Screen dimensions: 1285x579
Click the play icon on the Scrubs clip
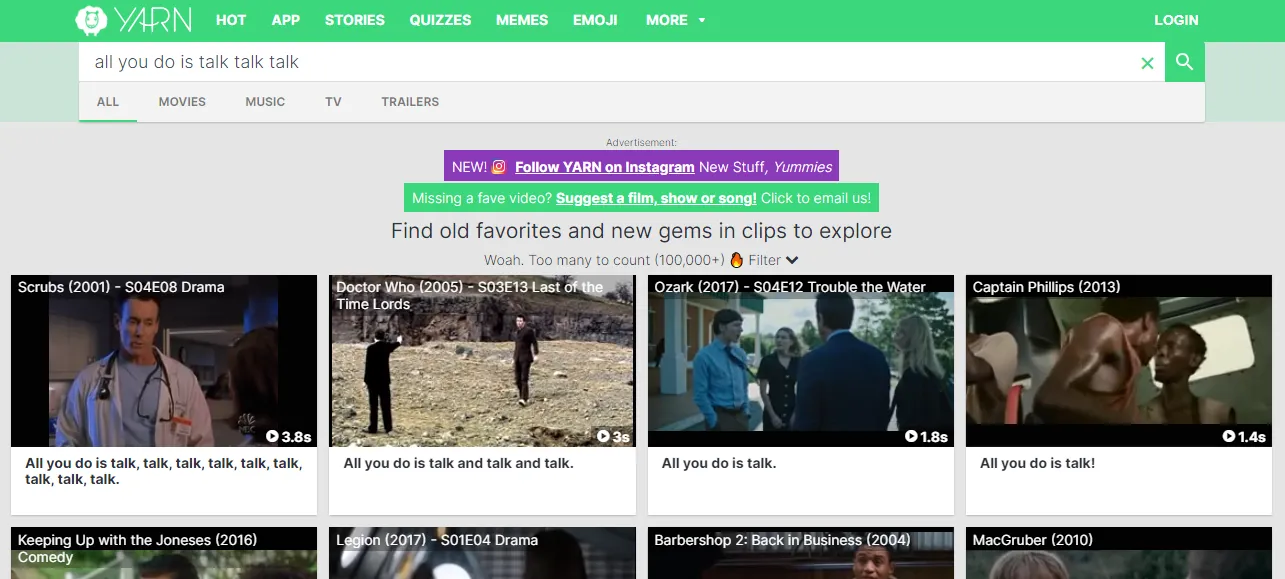click(272, 437)
